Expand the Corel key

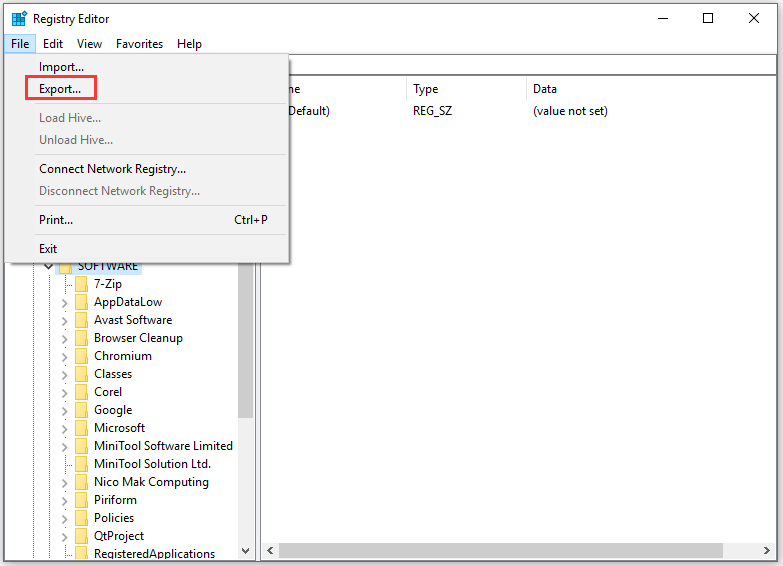(x=64, y=393)
